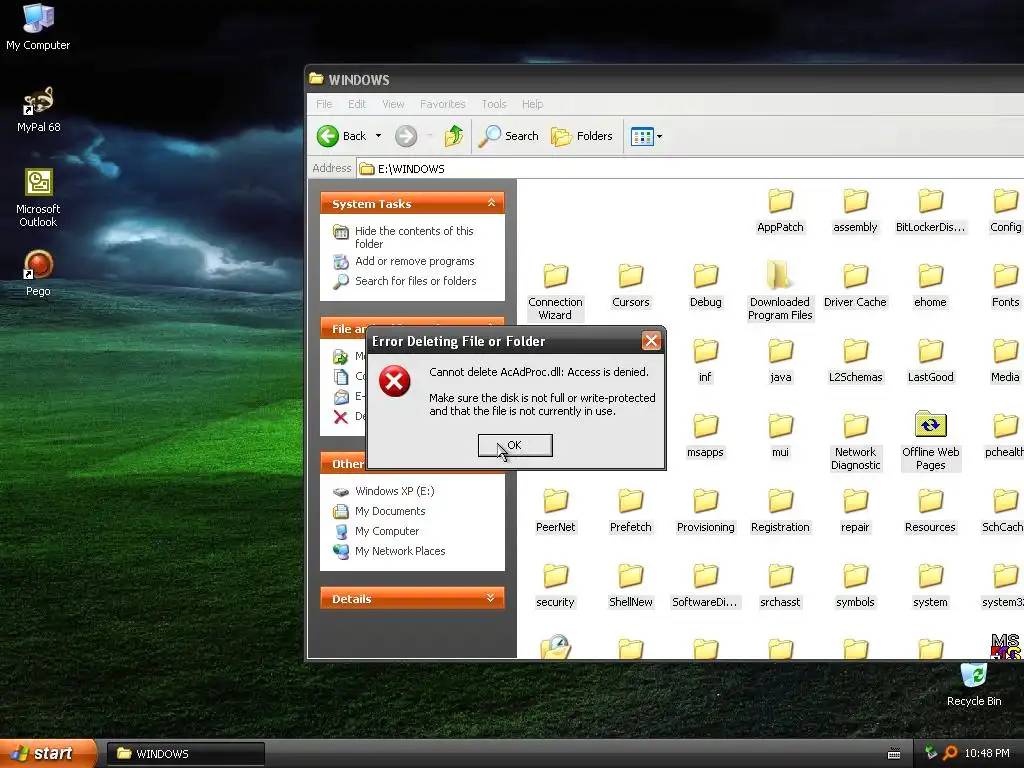Click the clock showing 10:48 PM

point(987,753)
